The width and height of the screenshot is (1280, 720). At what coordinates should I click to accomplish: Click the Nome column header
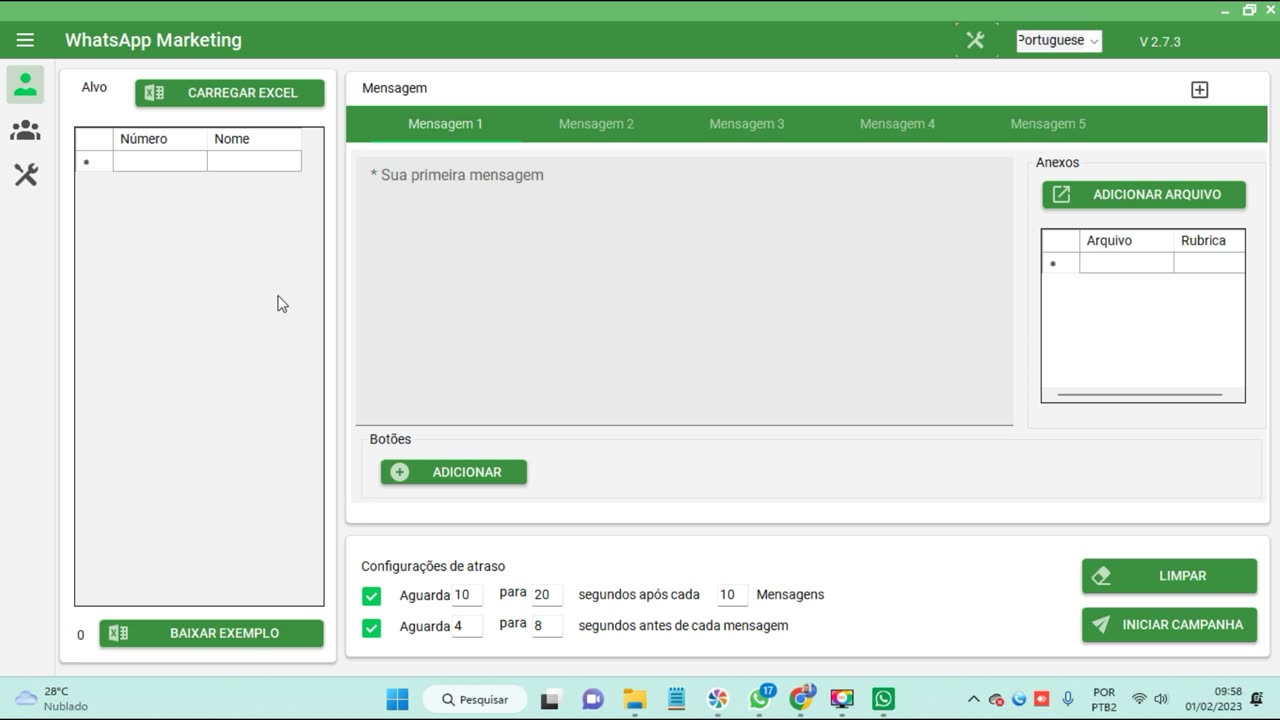pyautogui.click(x=254, y=139)
